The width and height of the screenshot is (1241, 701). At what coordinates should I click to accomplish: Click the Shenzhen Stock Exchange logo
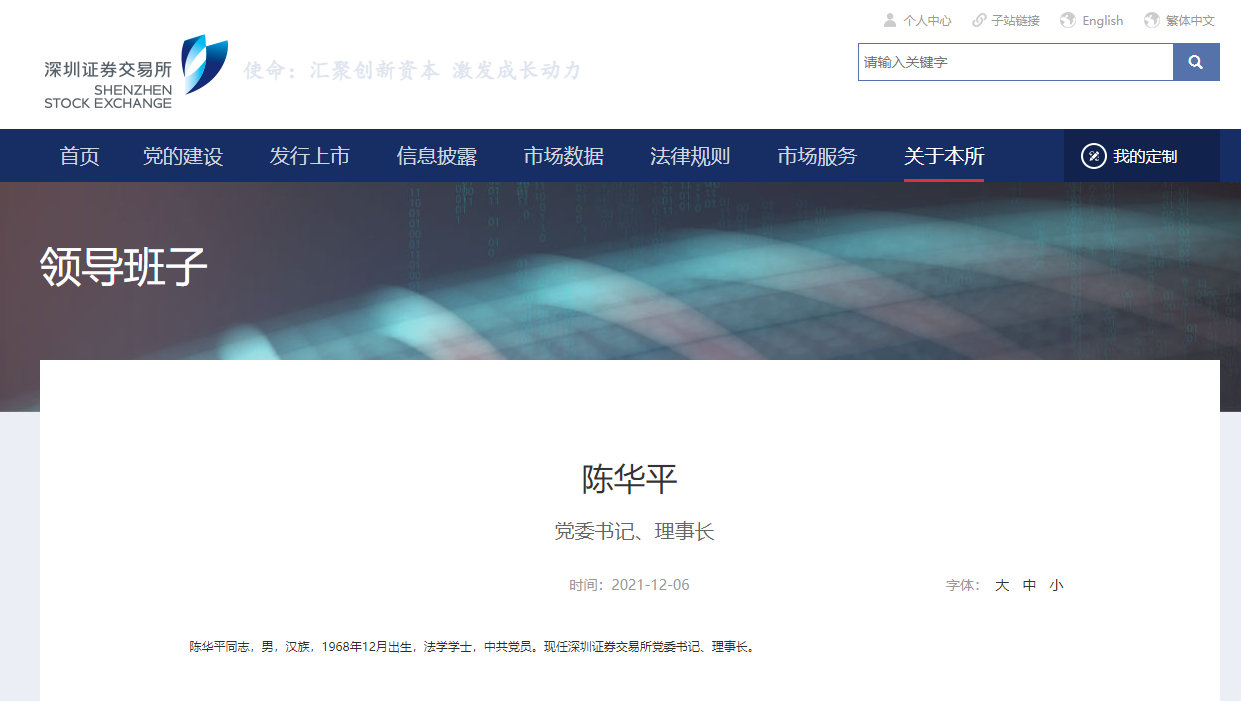point(136,72)
